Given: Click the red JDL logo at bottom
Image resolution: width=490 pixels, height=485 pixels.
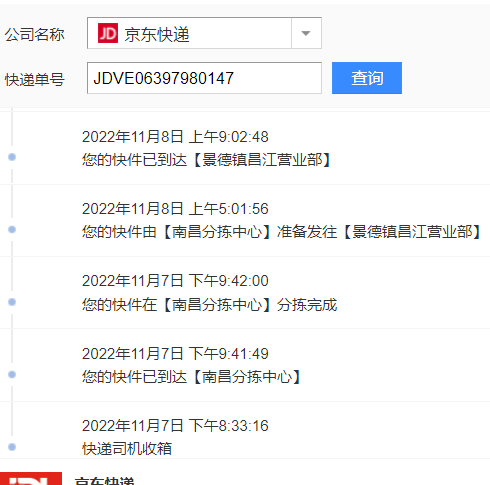Looking at the screenshot, I should (31, 479).
